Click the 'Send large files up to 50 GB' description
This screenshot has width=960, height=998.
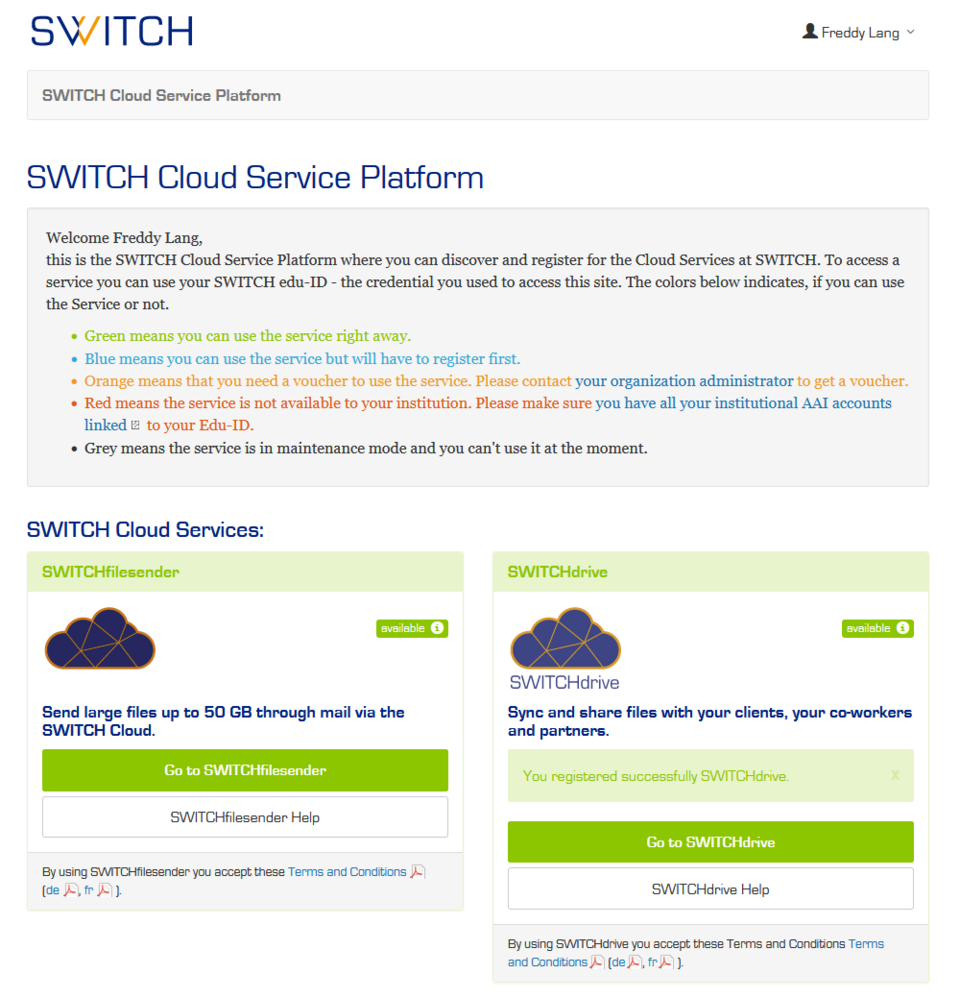[x=223, y=721]
